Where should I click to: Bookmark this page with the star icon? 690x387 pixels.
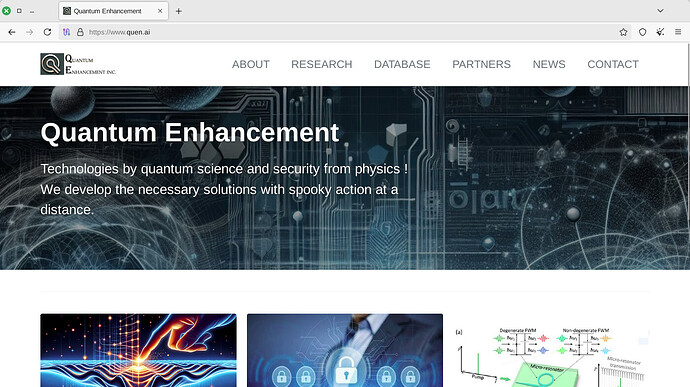coord(623,32)
